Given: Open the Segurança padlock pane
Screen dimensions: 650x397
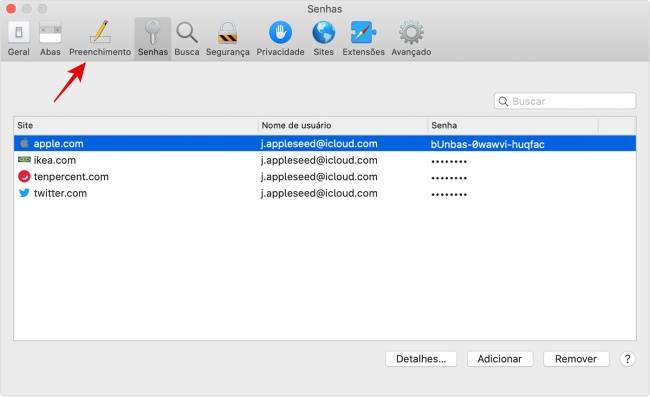Looking at the screenshot, I should coord(228,39).
